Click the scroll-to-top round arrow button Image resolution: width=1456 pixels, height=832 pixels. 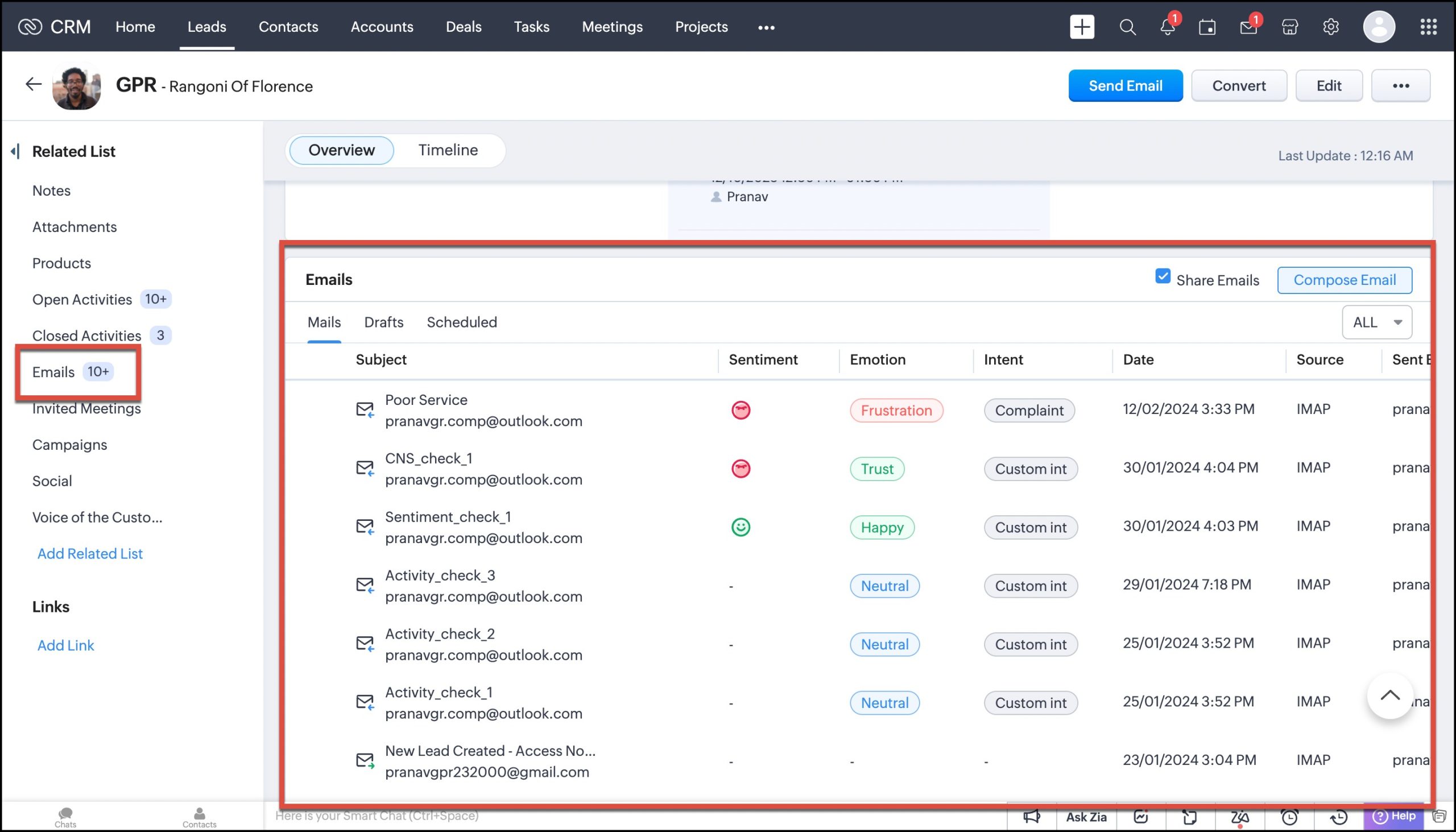1389,696
